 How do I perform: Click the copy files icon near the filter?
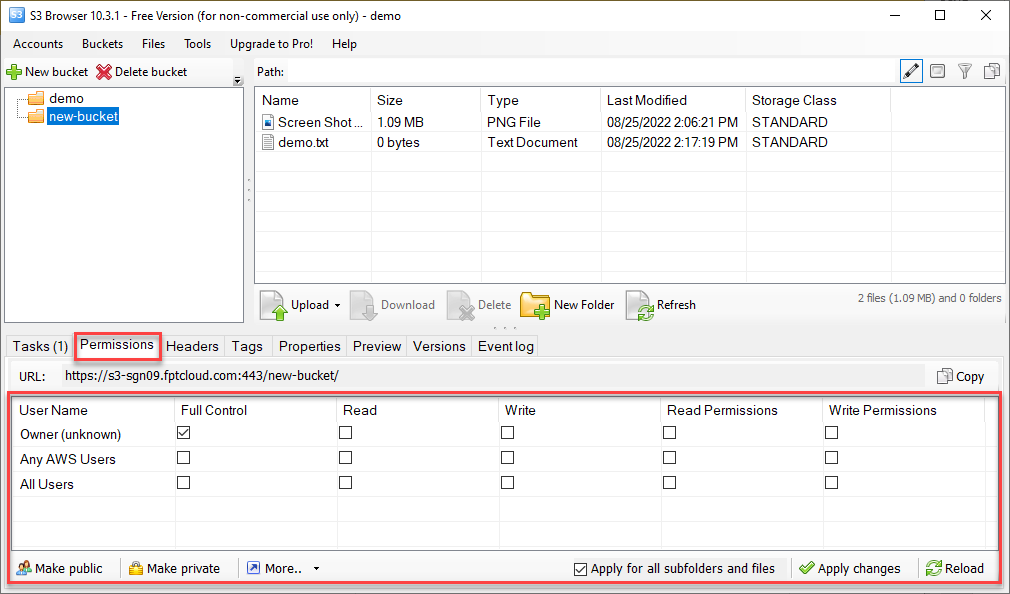991,71
